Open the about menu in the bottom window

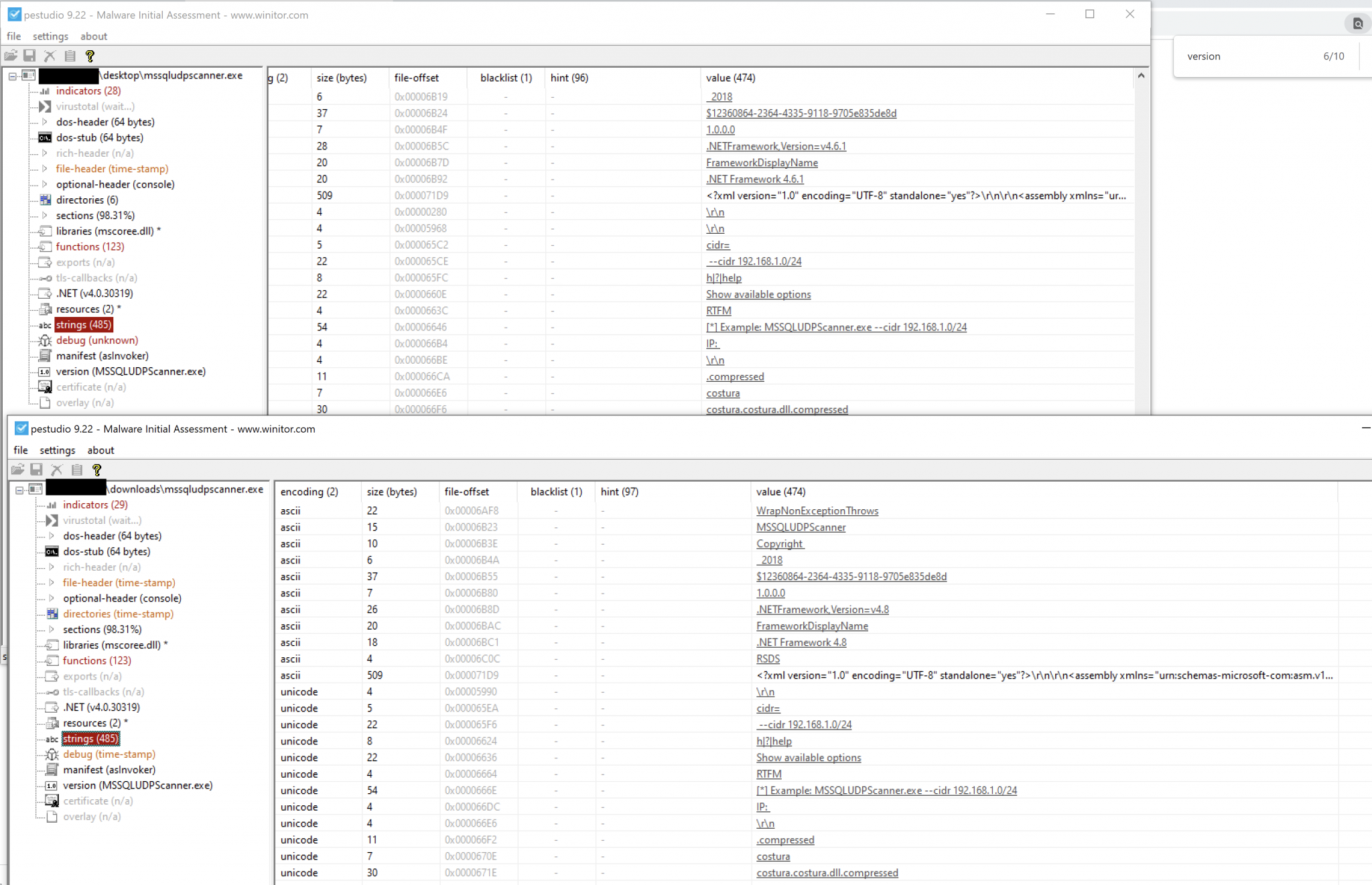100,450
